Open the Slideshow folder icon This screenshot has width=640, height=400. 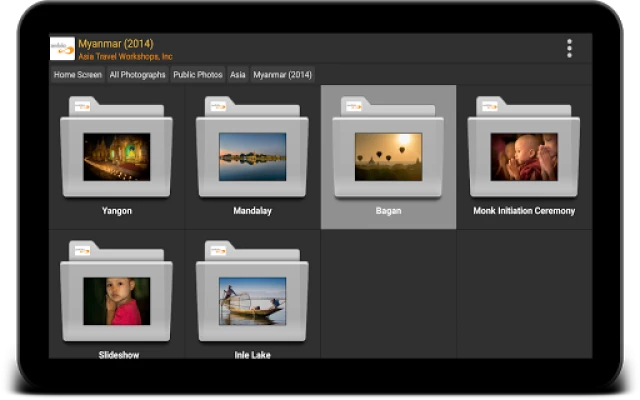pyautogui.click(x=116, y=295)
